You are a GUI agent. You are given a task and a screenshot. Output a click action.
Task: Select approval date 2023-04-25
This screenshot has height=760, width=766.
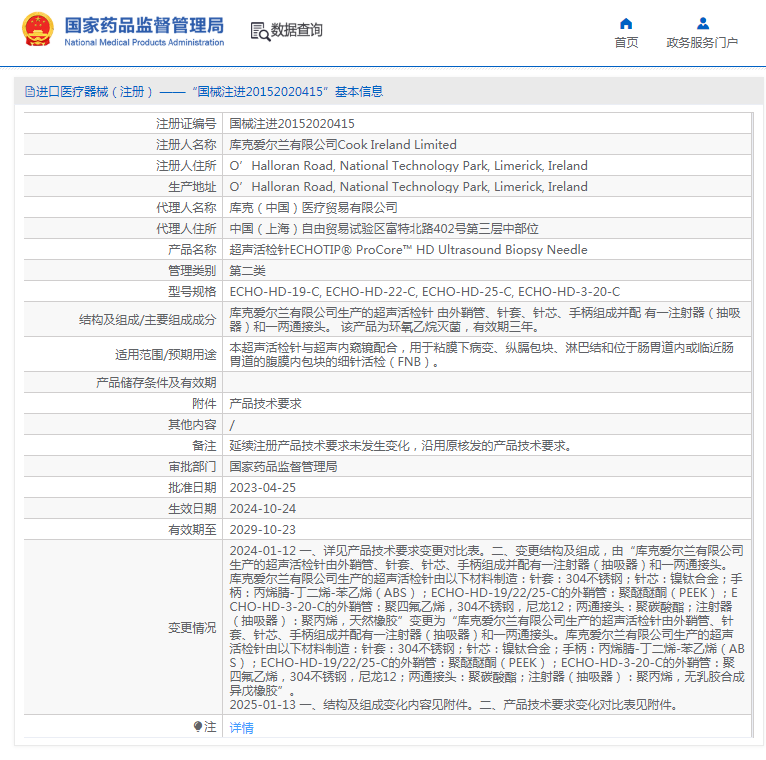(263, 487)
